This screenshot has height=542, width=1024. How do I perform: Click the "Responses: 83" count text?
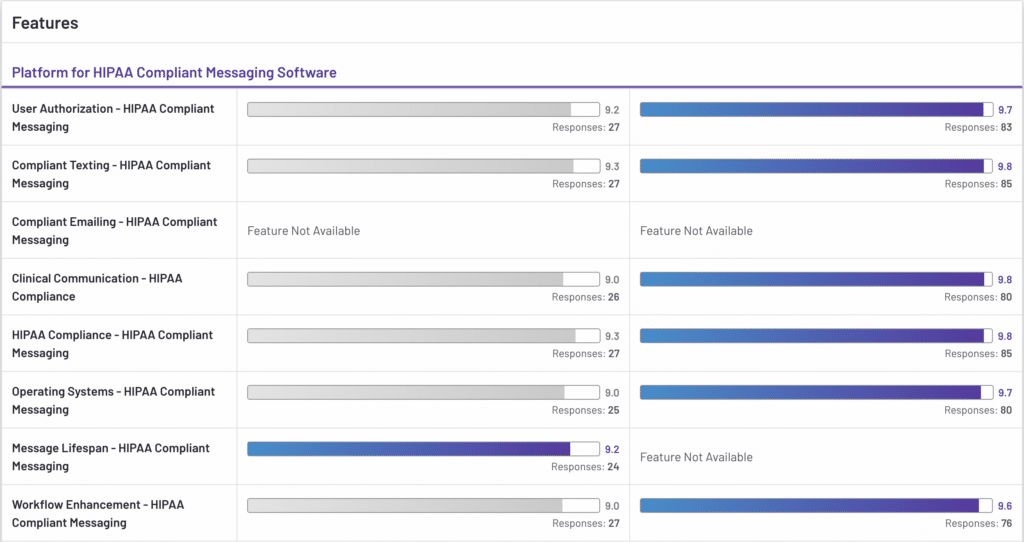pos(978,128)
